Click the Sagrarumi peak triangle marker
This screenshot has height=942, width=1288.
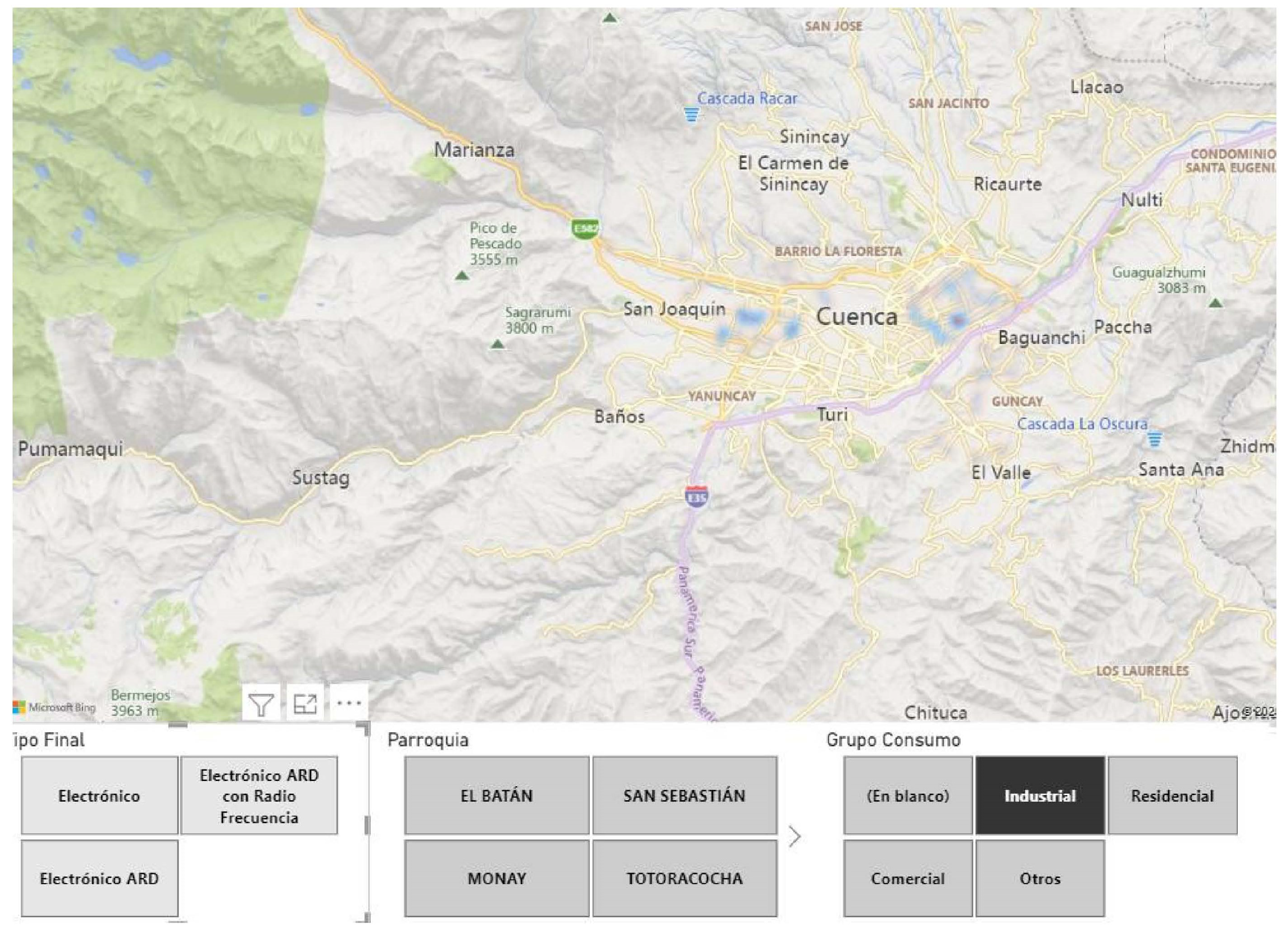498,345
